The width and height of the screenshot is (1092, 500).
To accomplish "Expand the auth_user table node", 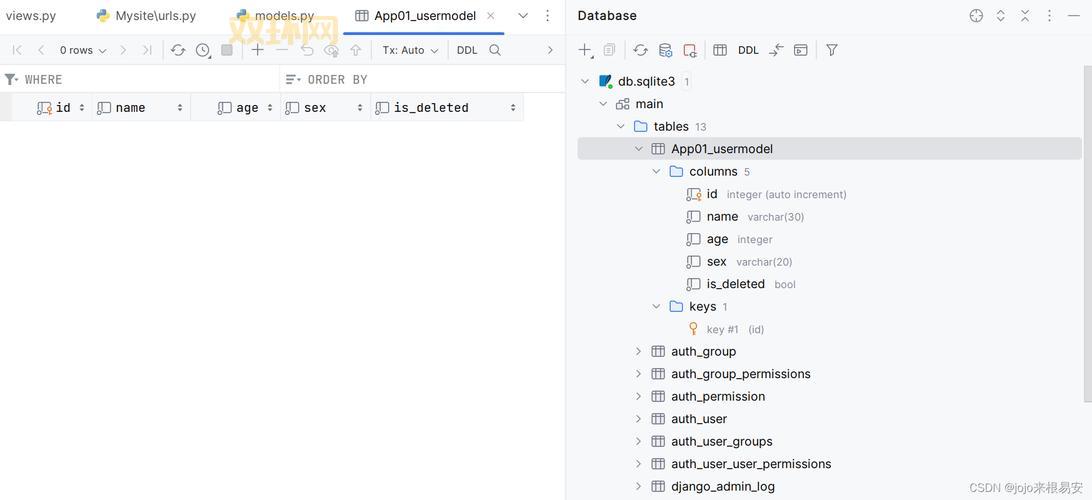I will 639,419.
